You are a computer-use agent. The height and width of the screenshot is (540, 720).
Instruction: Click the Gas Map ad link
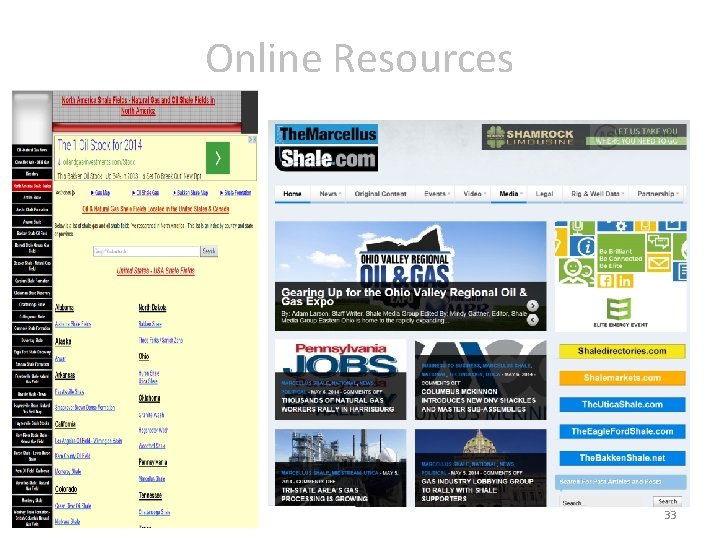(101, 193)
